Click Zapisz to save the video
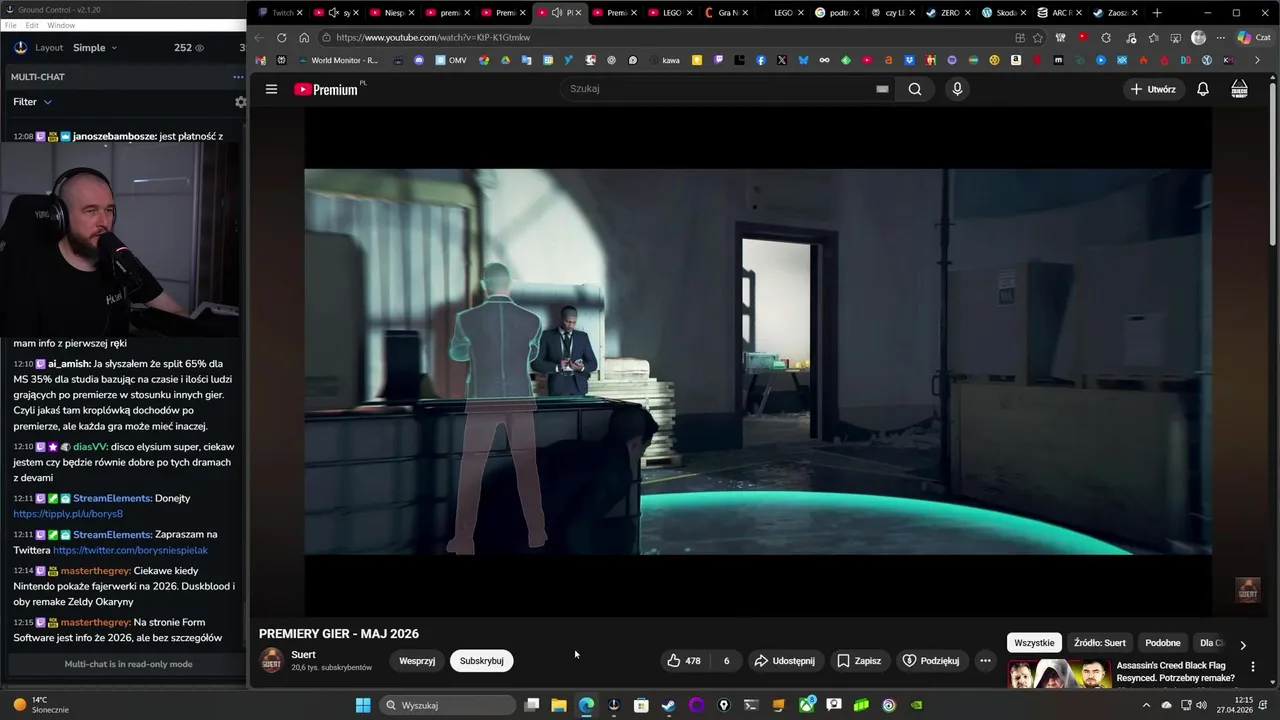This screenshot has height=720, width=1280. [x=859, y=661]
